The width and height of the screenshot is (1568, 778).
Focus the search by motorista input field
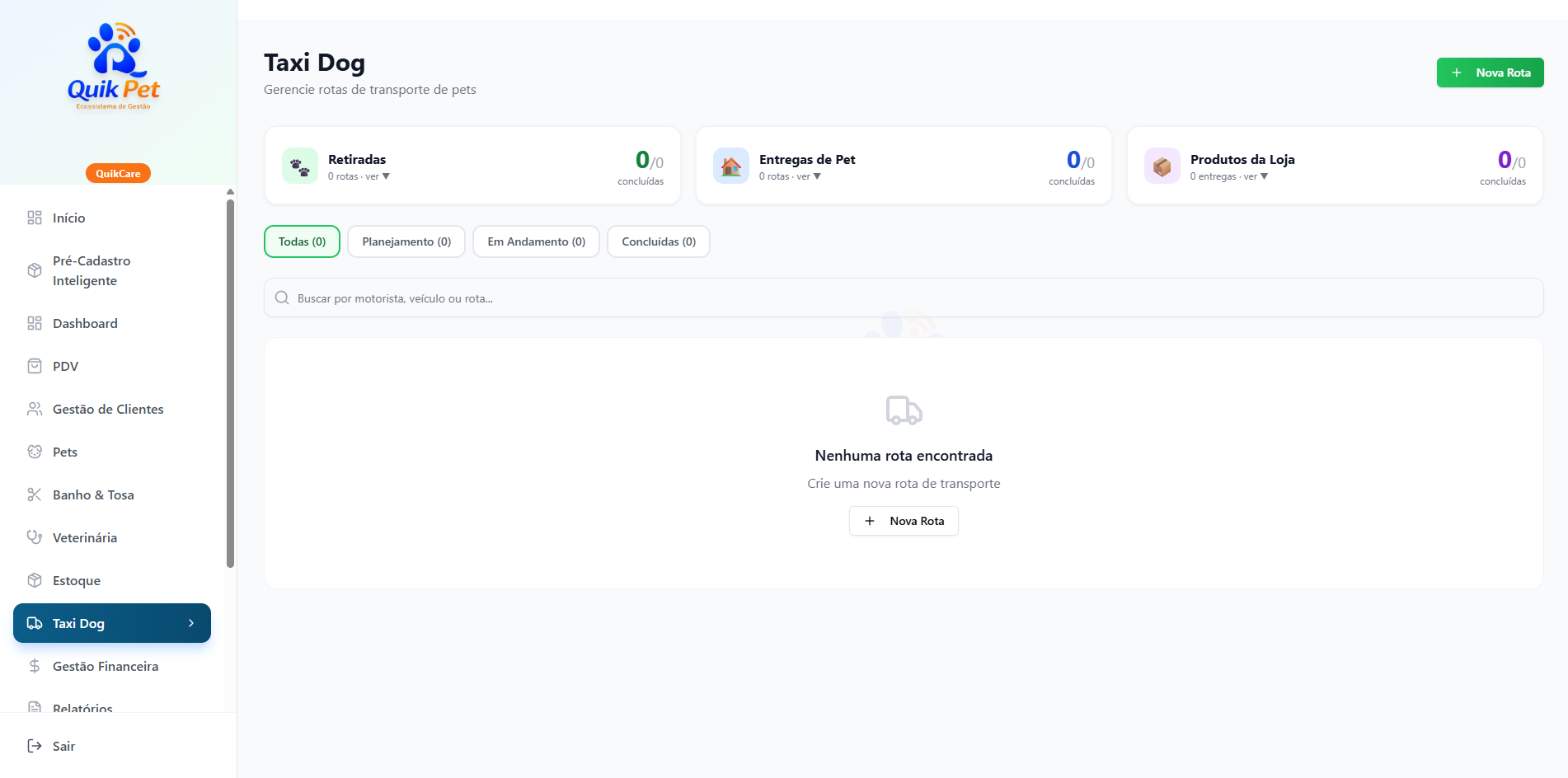[x=904, y=298]
